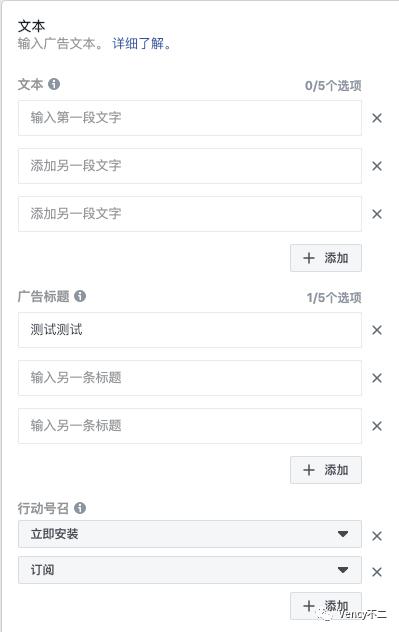Remove the 立即安装 call-to-action option

pos(377,536)
